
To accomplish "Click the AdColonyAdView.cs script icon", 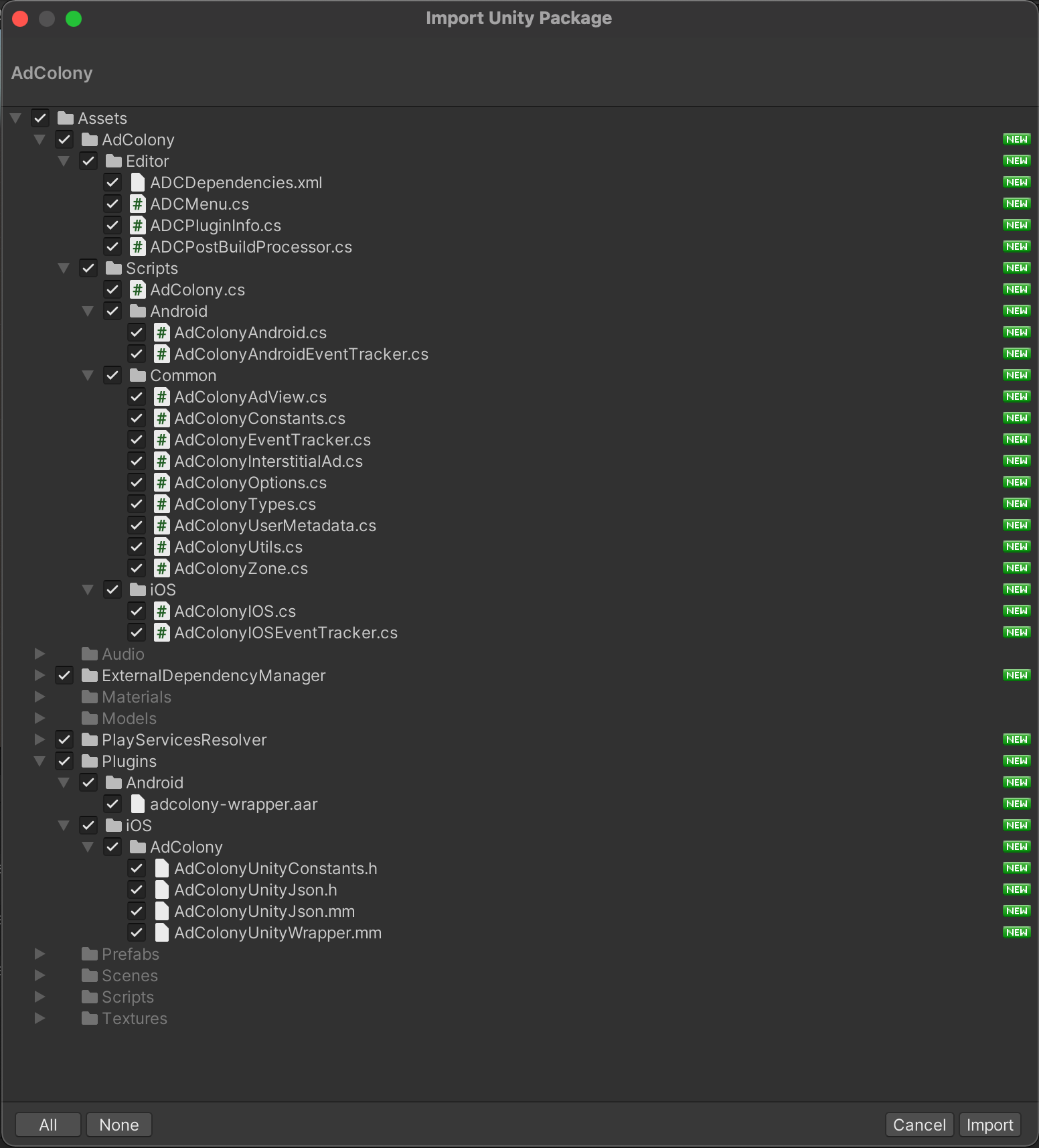I will 162,397.
